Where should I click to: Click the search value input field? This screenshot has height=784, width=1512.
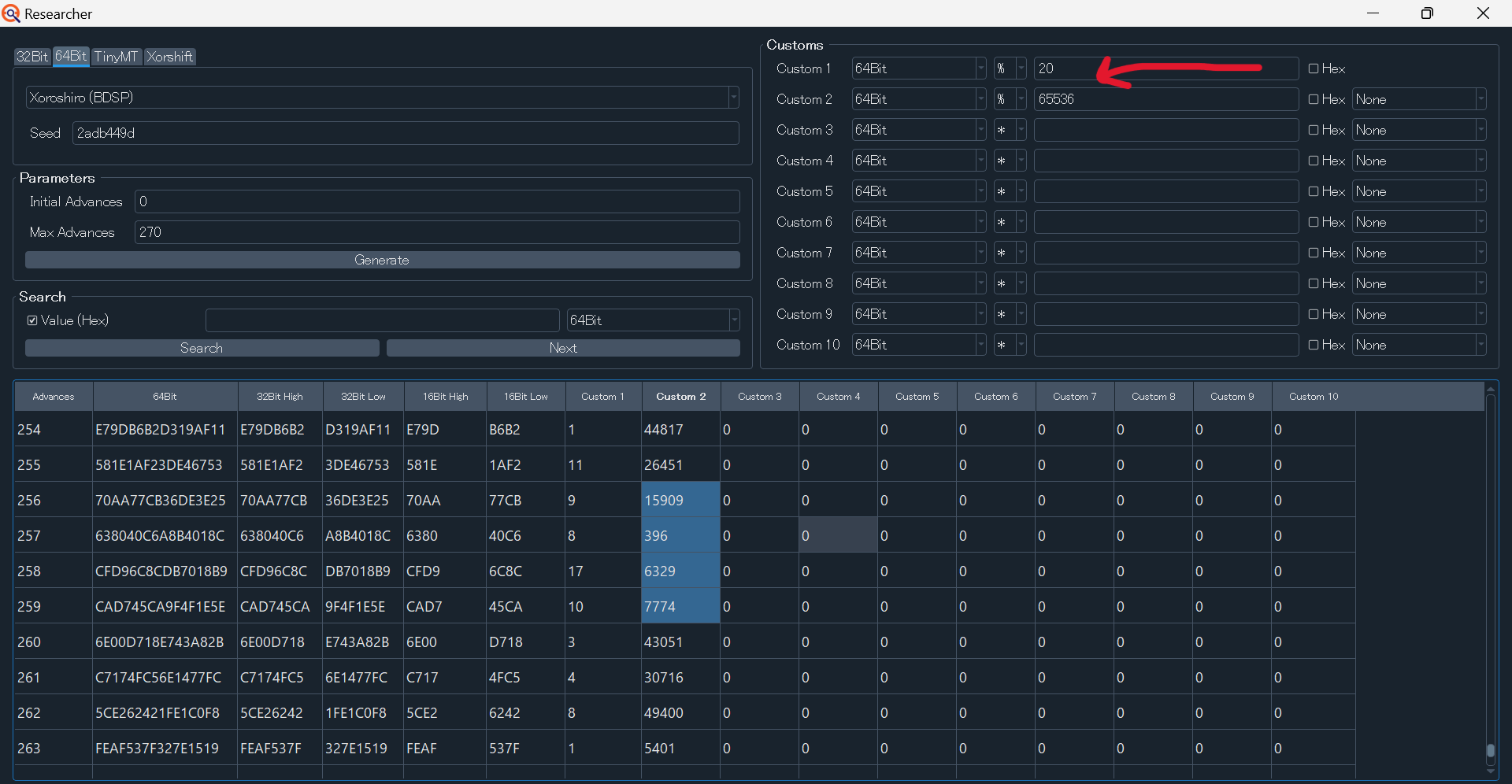point(382,320)
